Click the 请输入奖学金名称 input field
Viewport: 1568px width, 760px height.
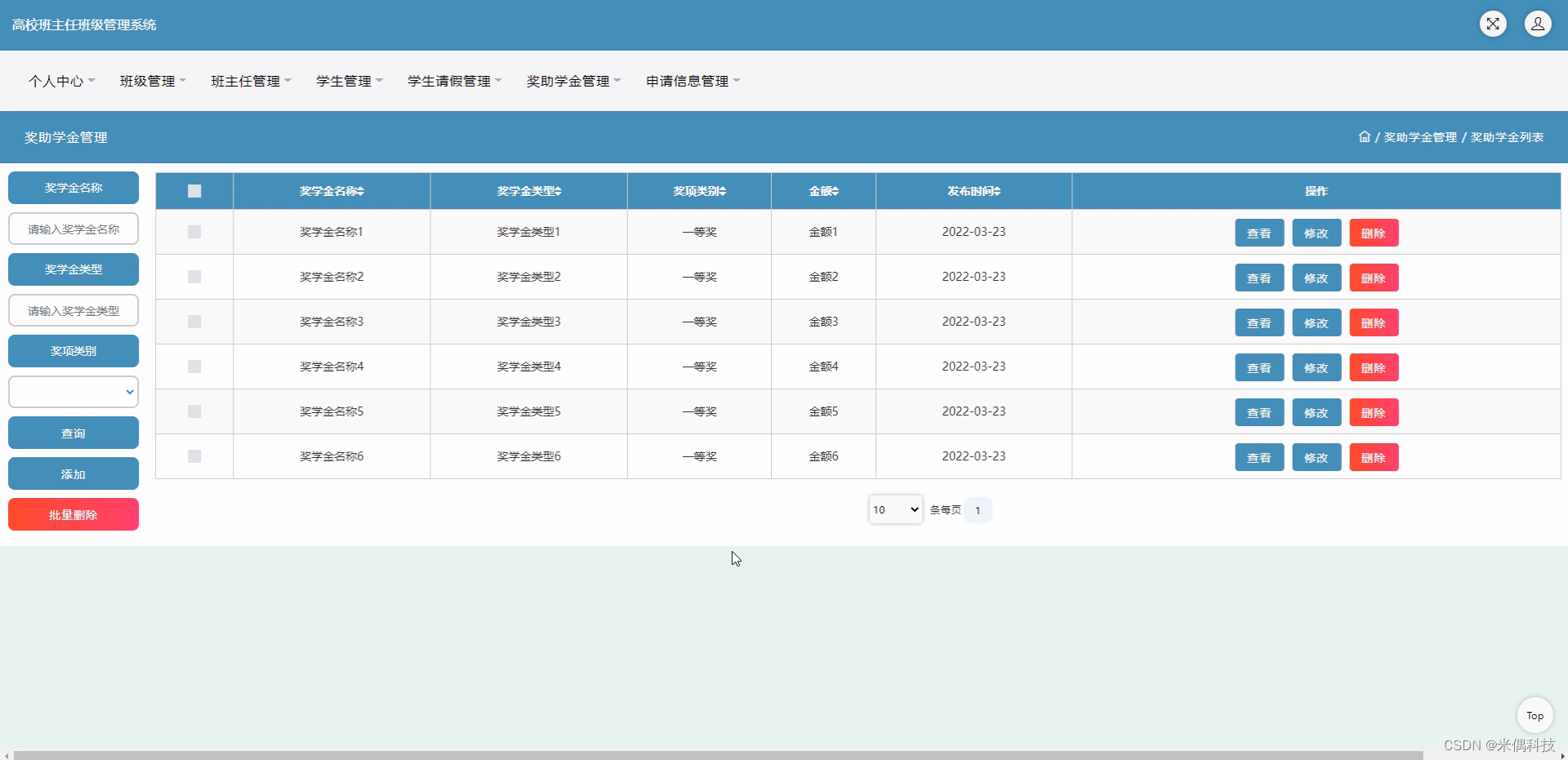click(73, 229)
